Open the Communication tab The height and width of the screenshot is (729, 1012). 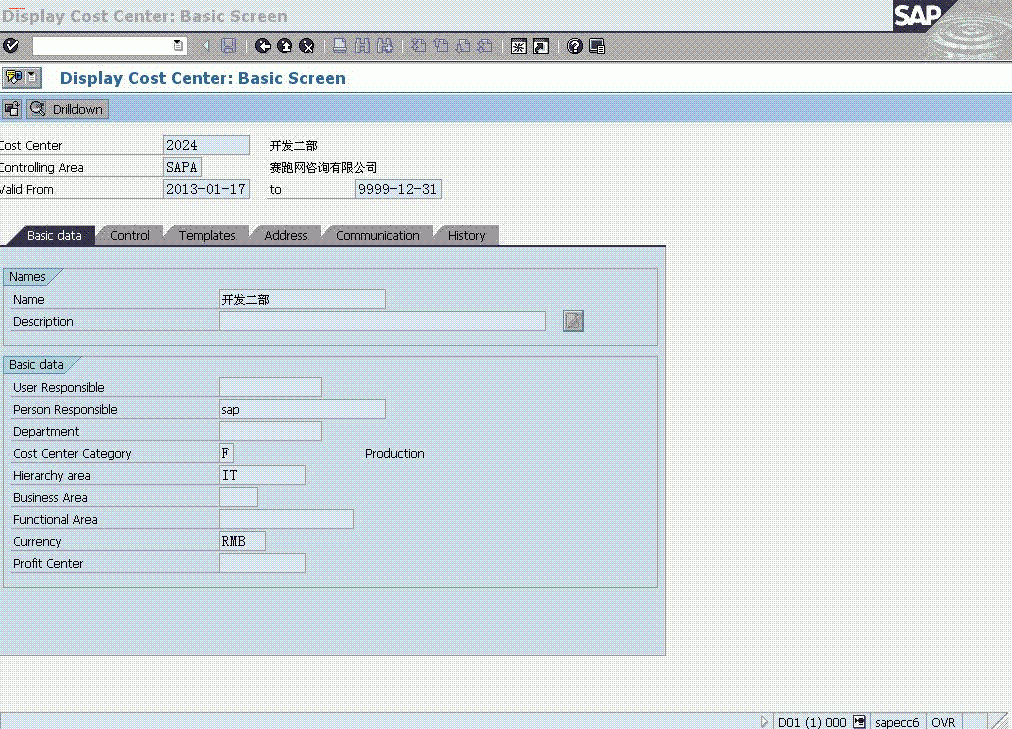378,235
